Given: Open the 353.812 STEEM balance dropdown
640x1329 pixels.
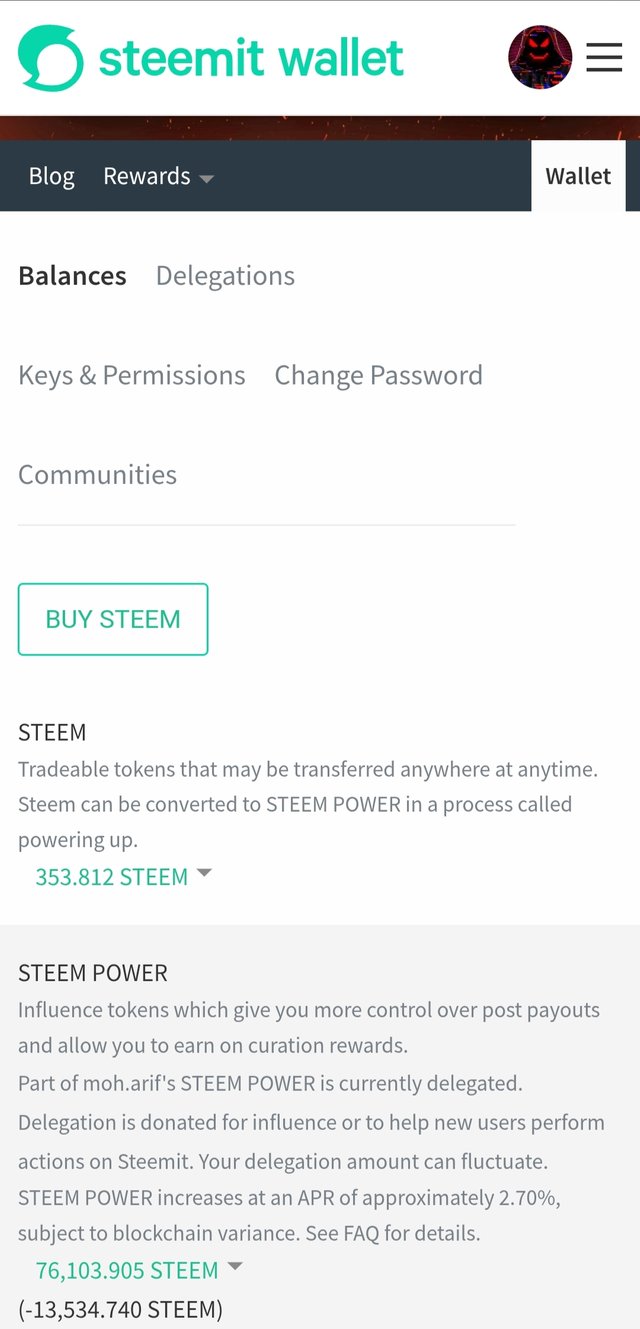Looking at the screenshot, I should tap(124, 877).
